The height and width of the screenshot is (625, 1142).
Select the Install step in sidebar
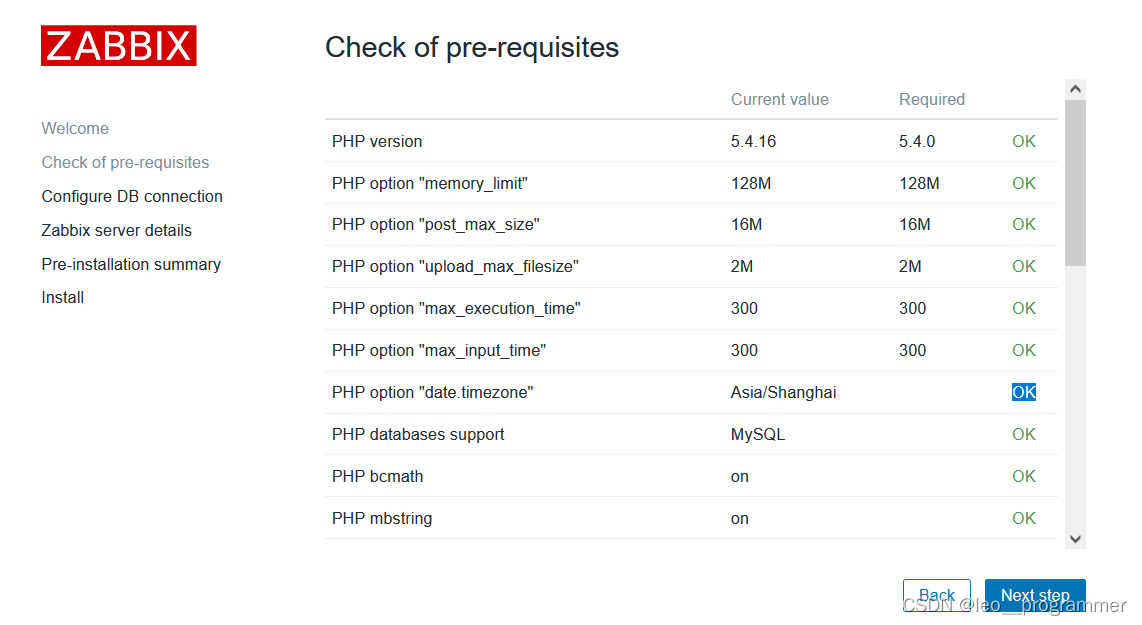click(x=62, y=297)
